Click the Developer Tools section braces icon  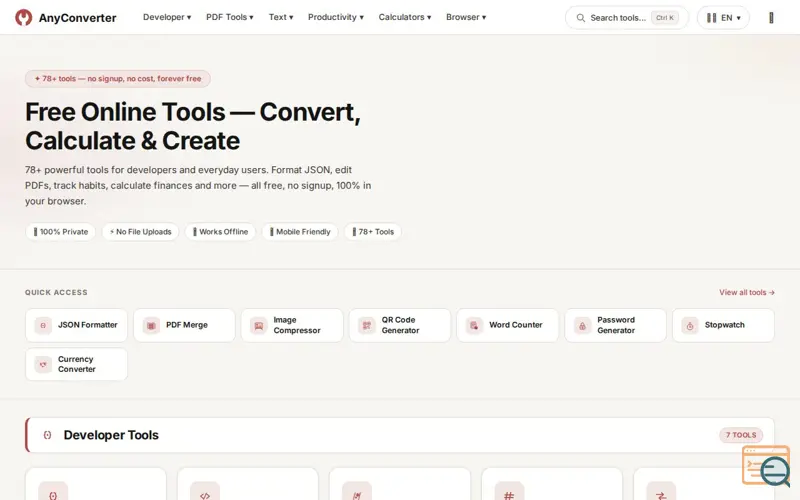click(47, 435)
